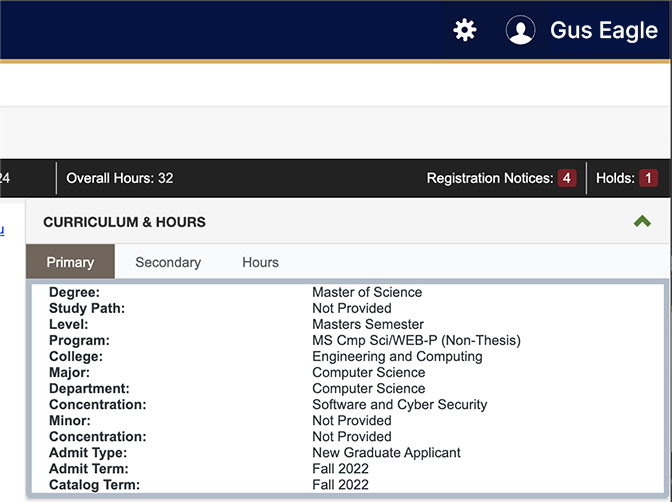Screen dimensions: 672x502
Task: Collapse the Curriculum & Hours section chevron
Action: [x=642, y=222]
